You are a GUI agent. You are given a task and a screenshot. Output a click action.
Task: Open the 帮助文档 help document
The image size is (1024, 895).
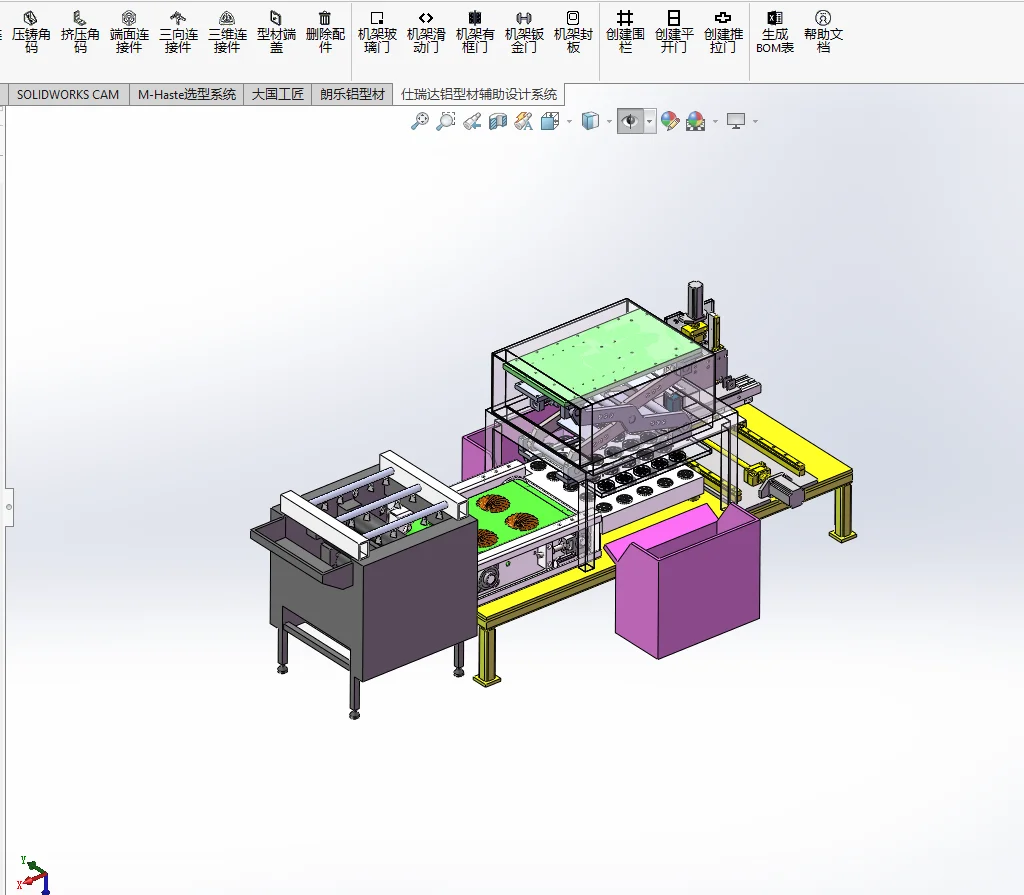pyautogui.click(x=823, y=31)
